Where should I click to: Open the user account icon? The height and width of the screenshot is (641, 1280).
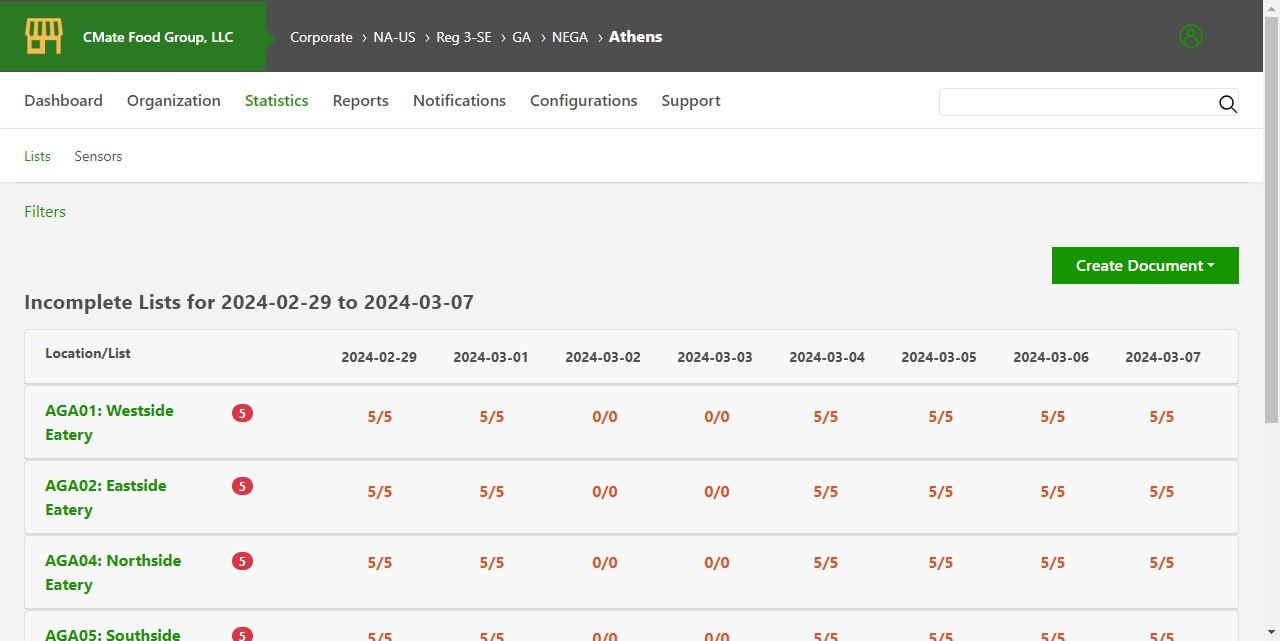1190,36
